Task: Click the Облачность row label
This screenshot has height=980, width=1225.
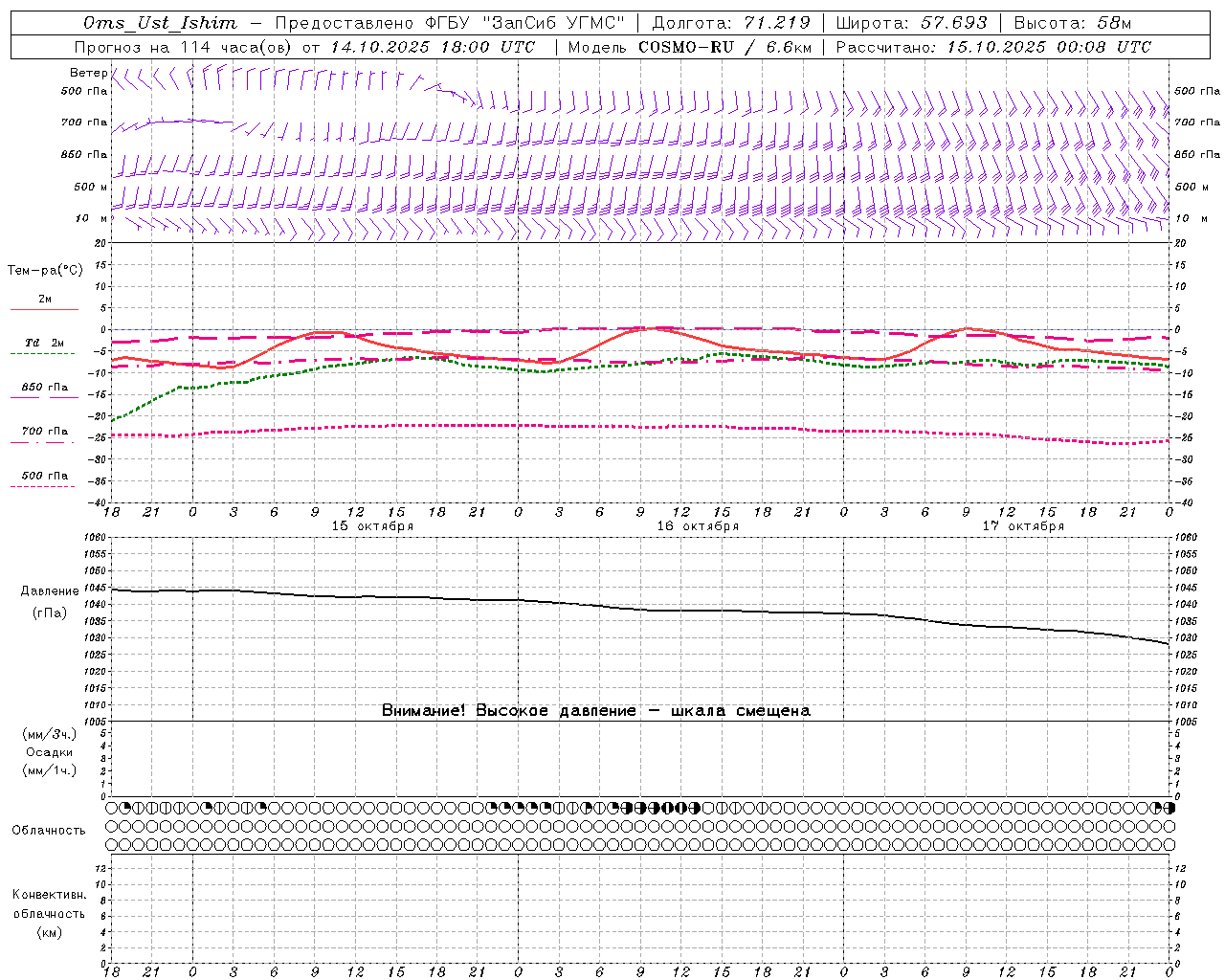Action: pyautogui.click(x=49, y=831)
